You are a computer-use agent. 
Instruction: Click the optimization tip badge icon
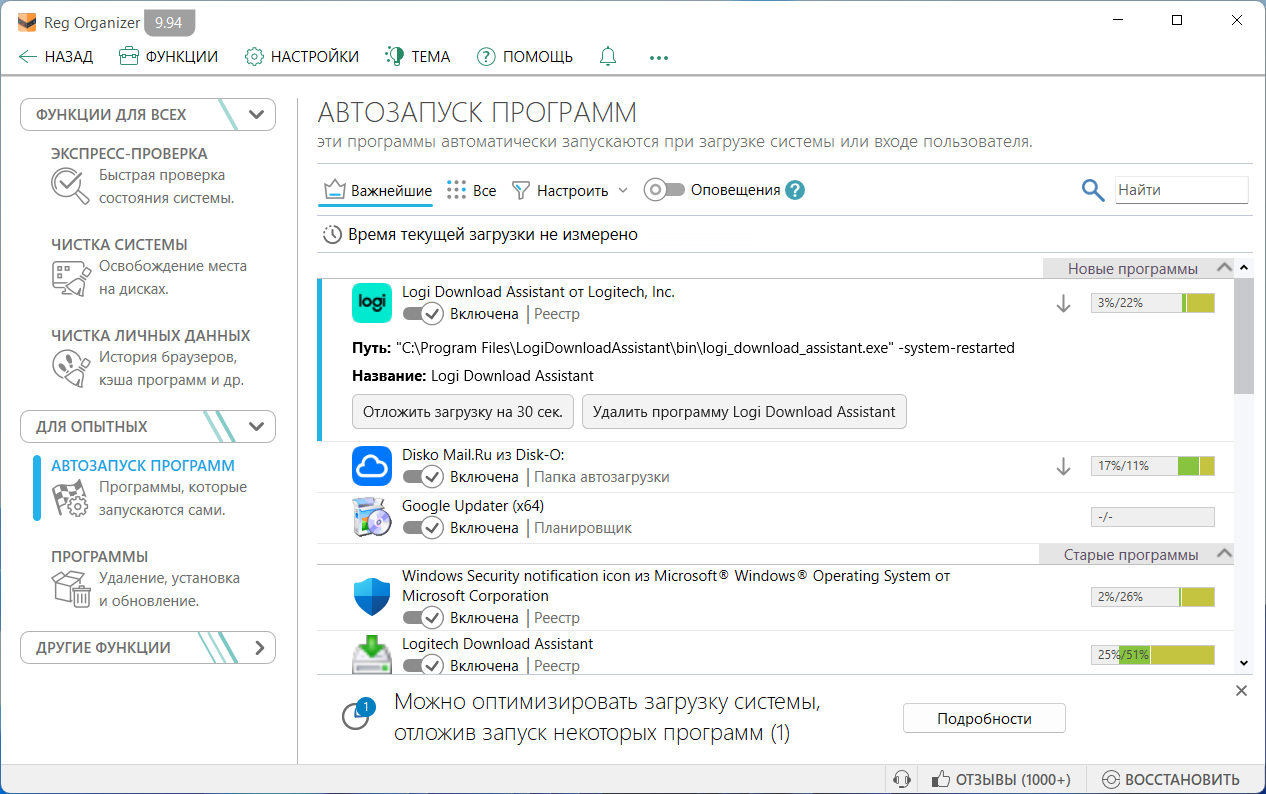click(356, 713)
